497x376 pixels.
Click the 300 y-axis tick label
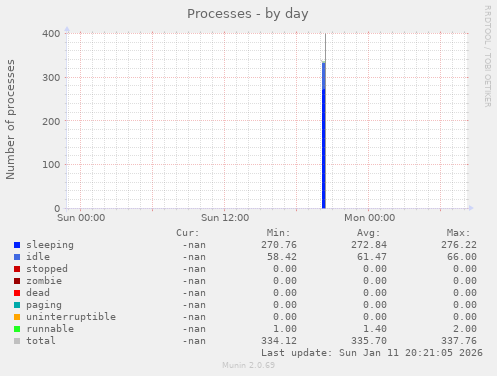tap(51, 78)
